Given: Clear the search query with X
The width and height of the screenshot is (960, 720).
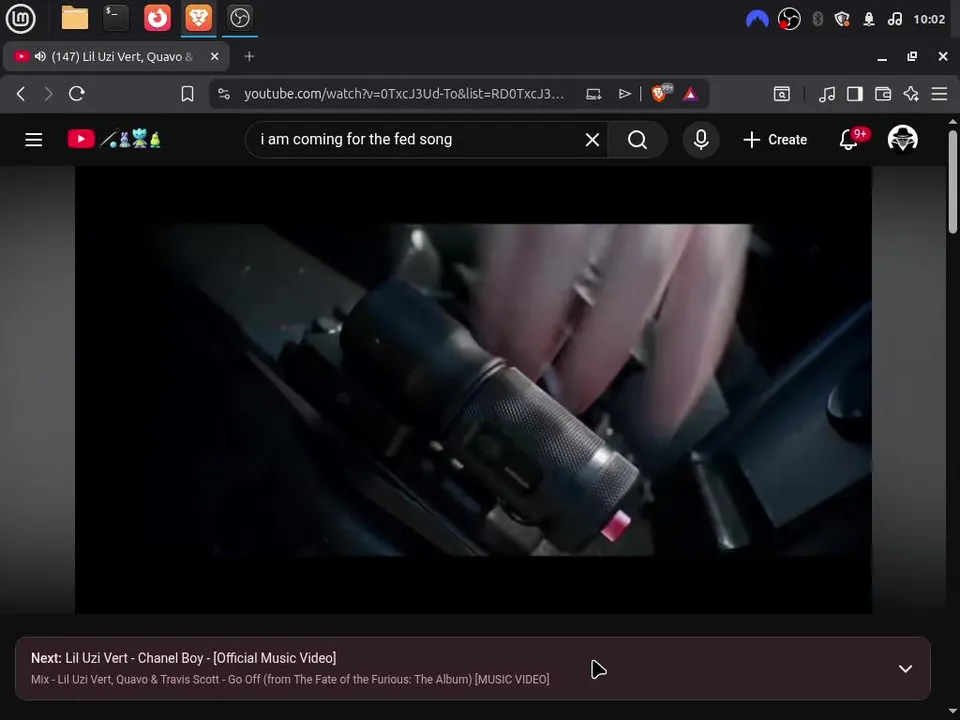Looking at the screenshot, I should point(592,140).
